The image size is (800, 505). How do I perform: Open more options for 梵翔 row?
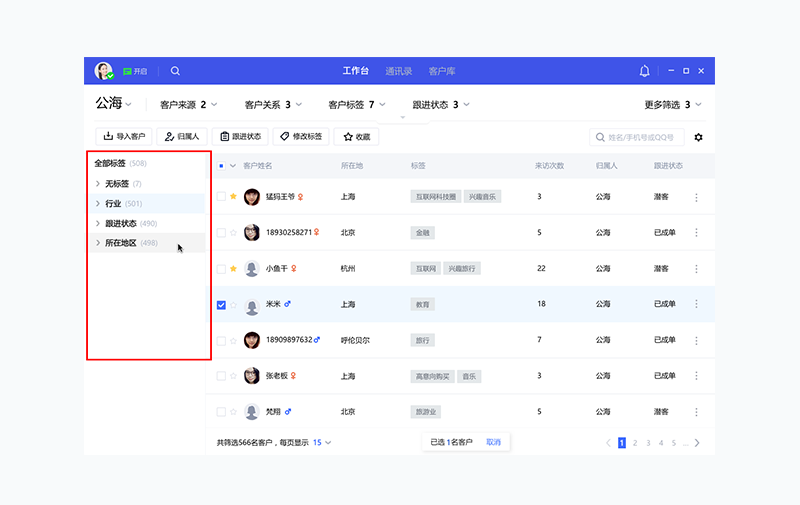coord(696,412)
